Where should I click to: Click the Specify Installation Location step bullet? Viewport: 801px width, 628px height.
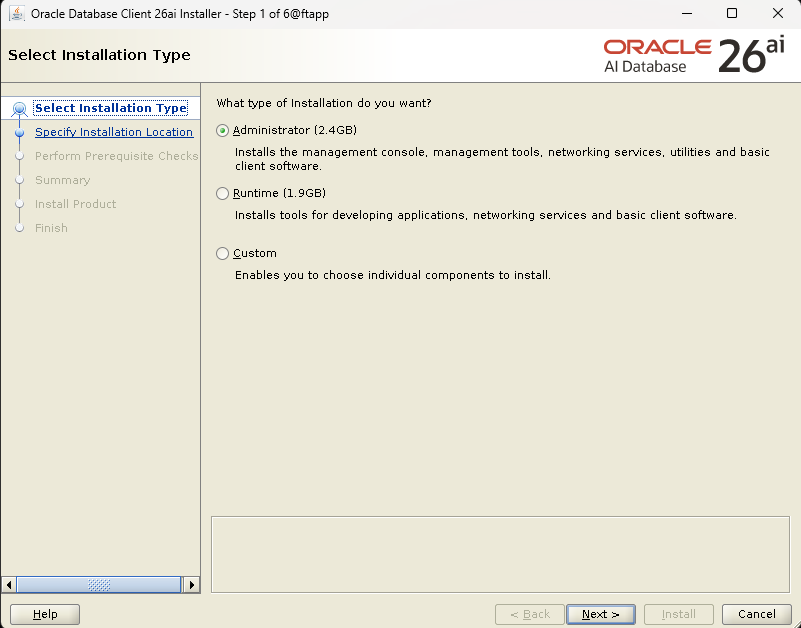(x=19, y=133)
